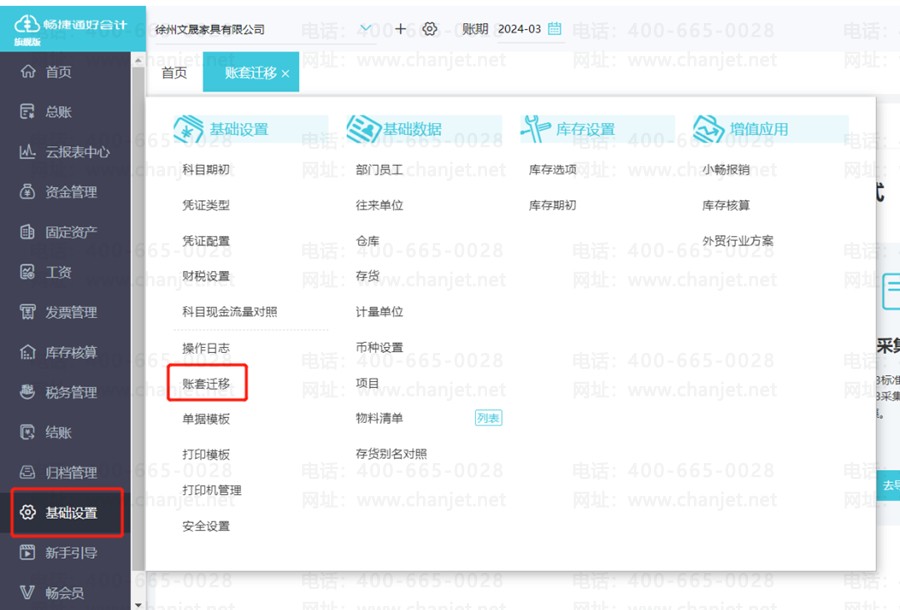Viewport: 900px width, 610px height.
Task: Open settings gear icon in top bar
Action: [x=429, y=29]
